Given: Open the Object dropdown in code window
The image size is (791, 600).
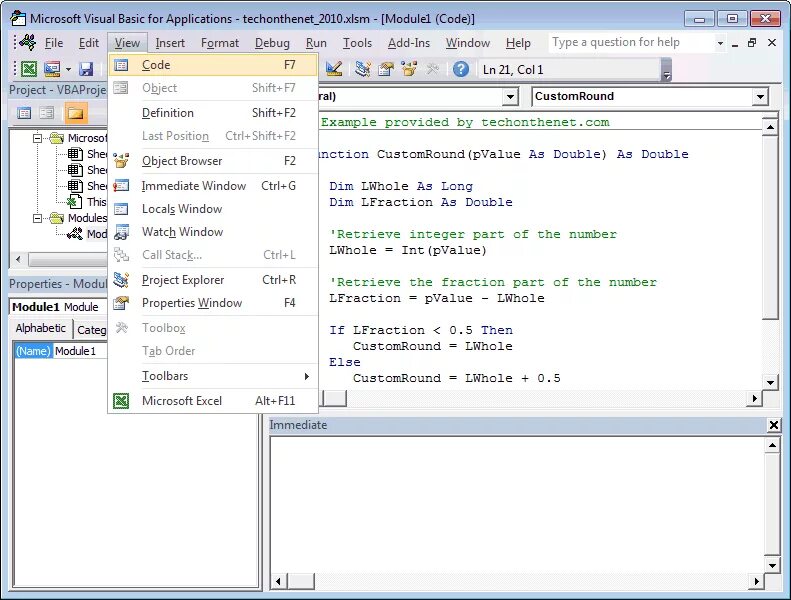Looking at the screenshot, I should [x=511, y=96].
